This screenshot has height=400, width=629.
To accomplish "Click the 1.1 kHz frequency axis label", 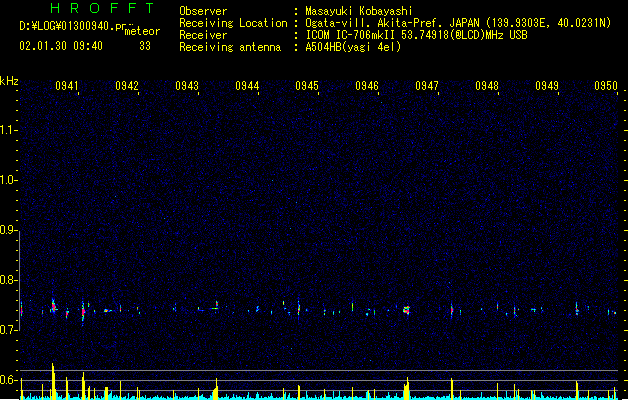I will [x=8, y=130].
